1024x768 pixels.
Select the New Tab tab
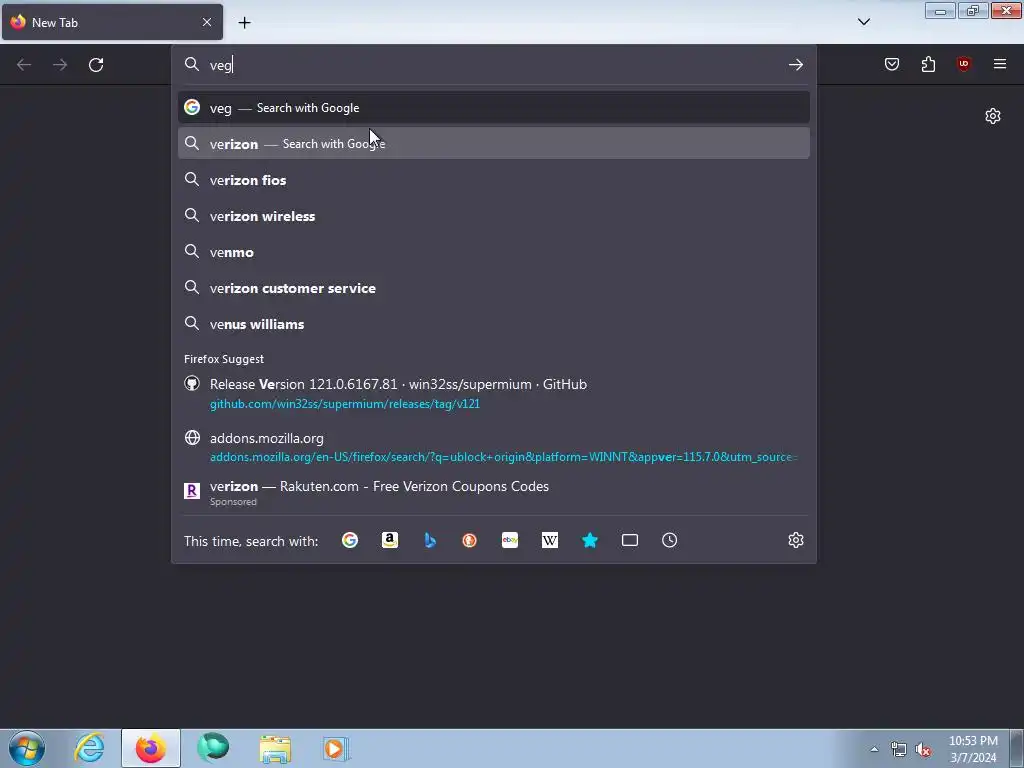click(112, 22)
